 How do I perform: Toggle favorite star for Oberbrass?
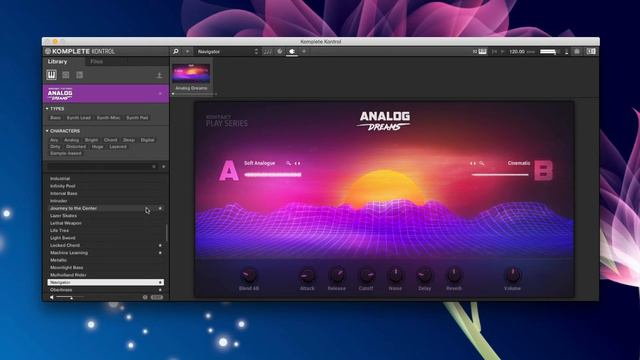point(160,290)
